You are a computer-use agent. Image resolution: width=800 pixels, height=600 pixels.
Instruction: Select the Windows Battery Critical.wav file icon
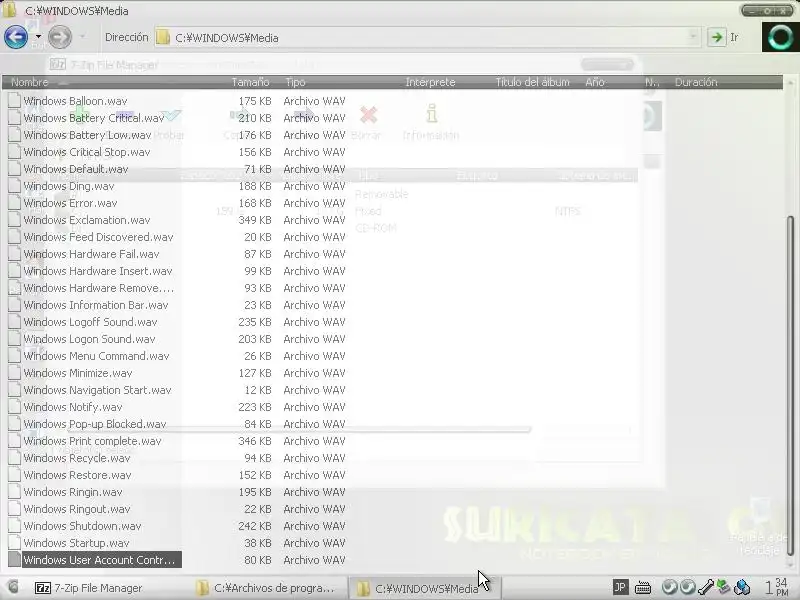point(14,118)
